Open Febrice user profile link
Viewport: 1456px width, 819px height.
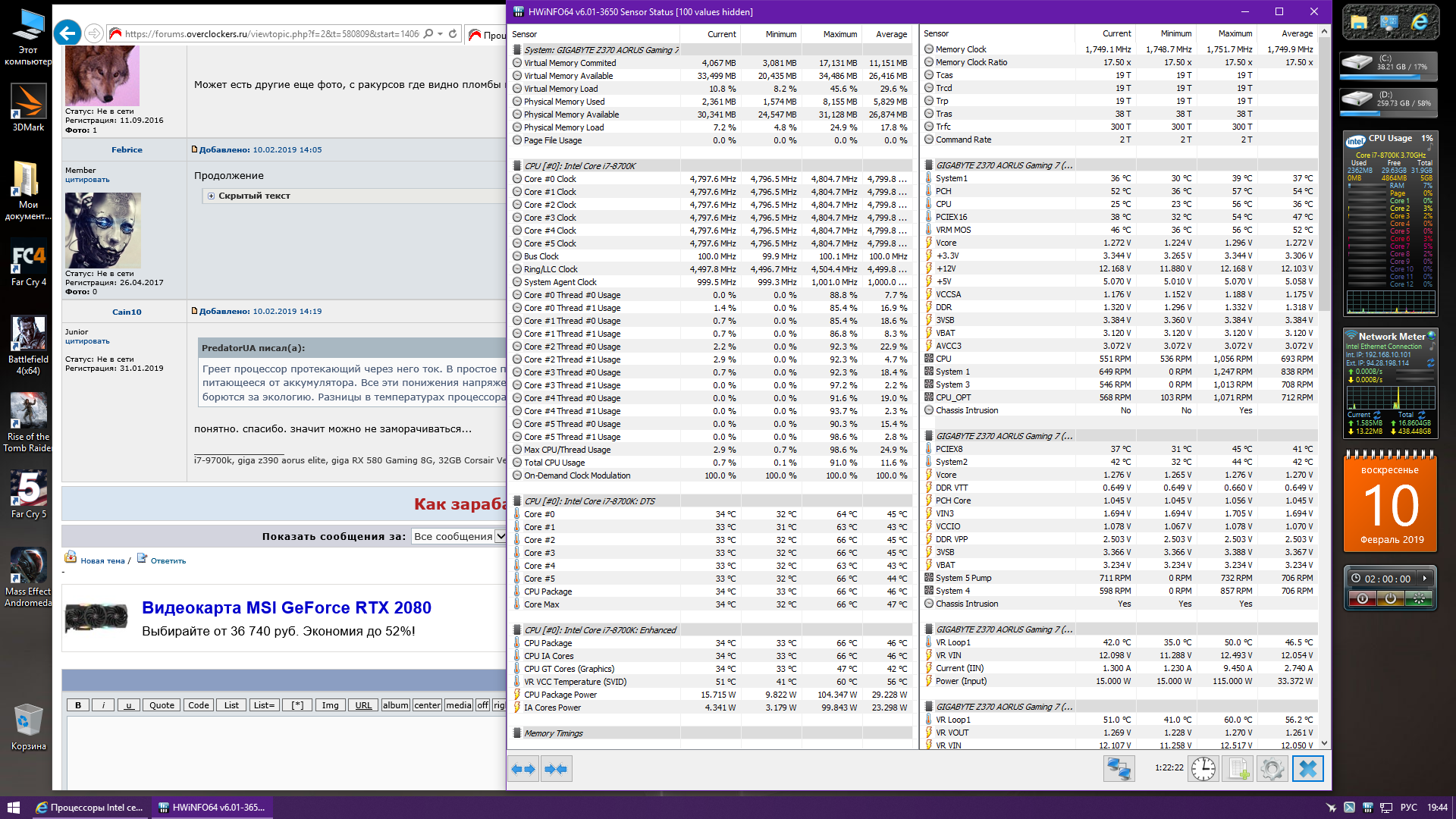[x=127, y=149]
